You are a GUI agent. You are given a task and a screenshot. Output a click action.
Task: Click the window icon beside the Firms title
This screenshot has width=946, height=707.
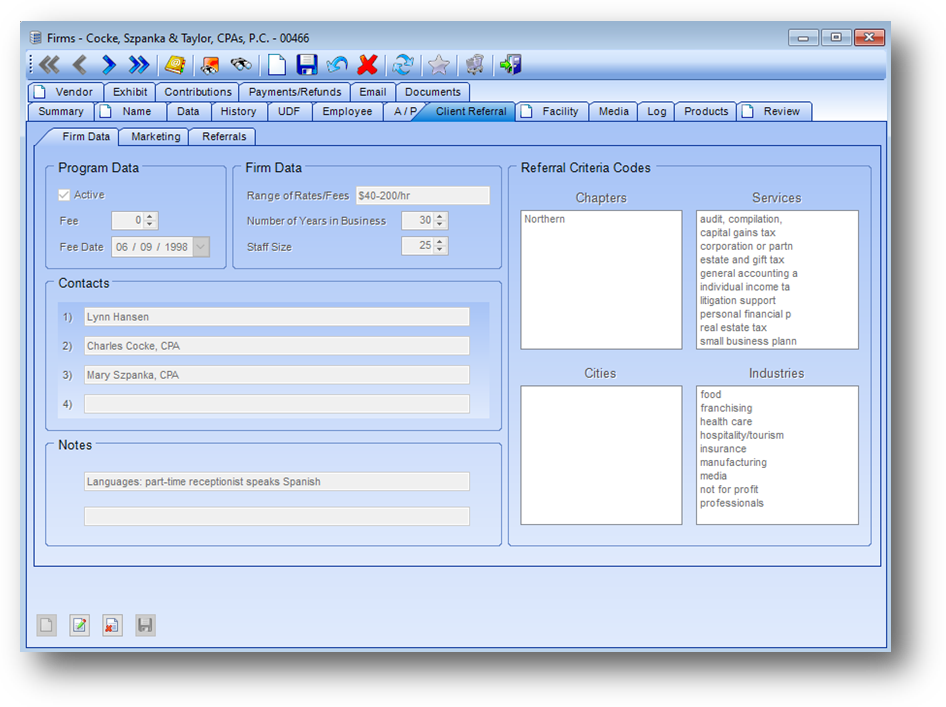click(x=36, y=38)
